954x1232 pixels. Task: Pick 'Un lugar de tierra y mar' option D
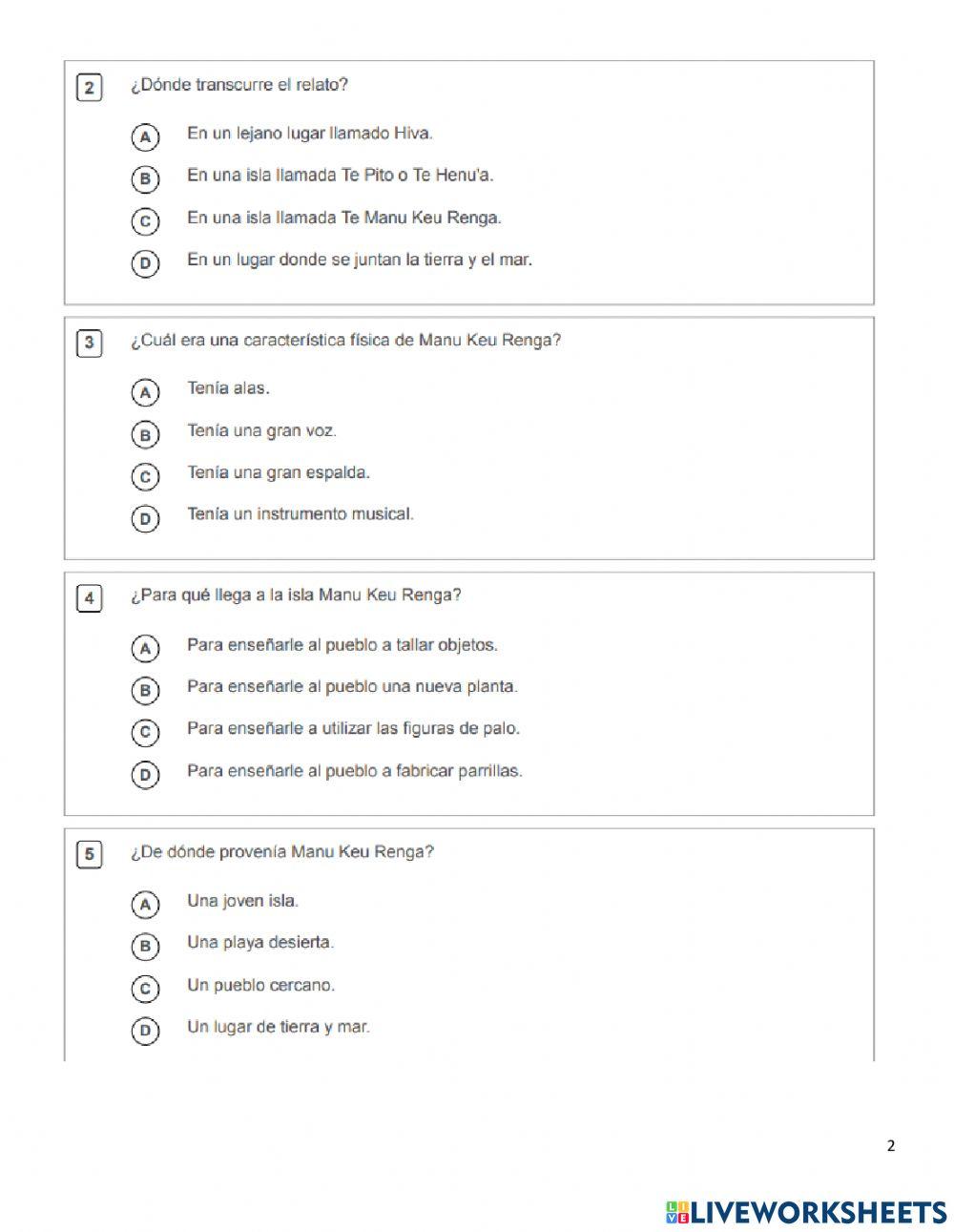click(145, 1031)
